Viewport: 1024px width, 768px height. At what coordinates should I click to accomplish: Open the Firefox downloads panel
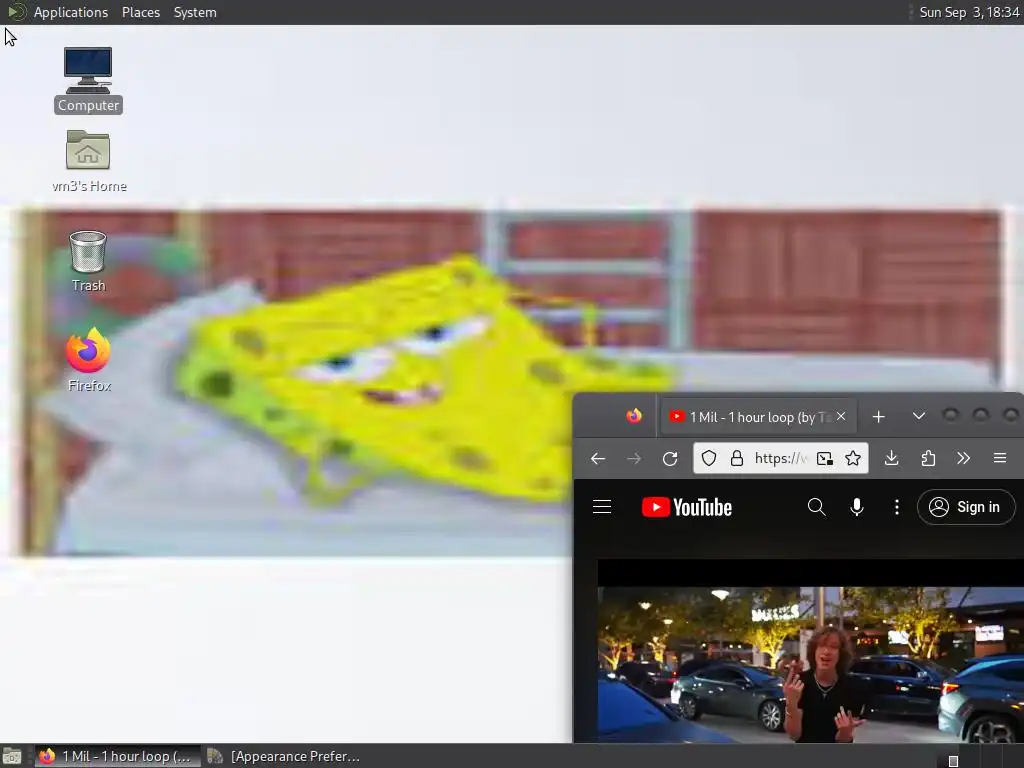[891, 458]
